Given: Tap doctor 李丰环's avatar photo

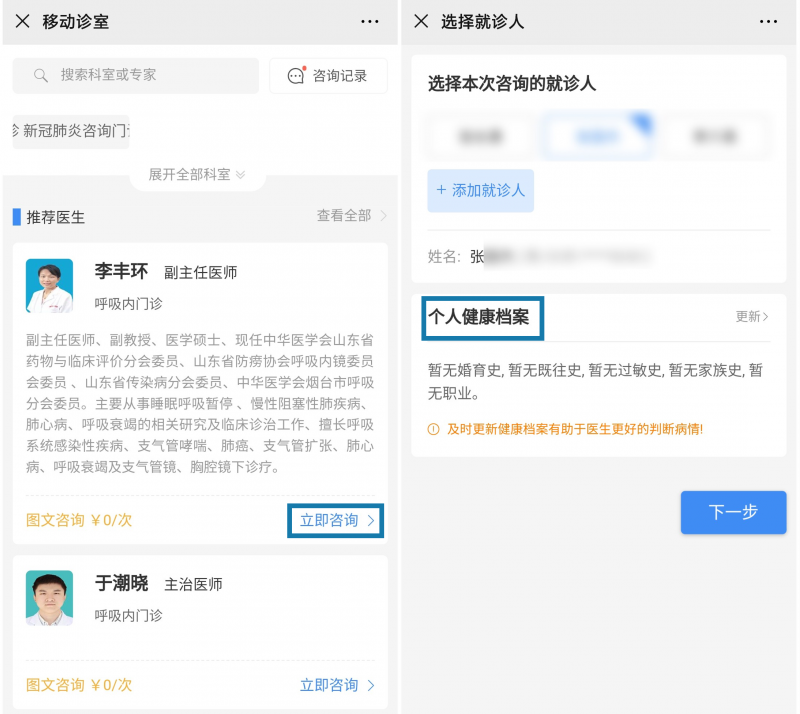Looking at the screenshot, I should pos(49,286).
